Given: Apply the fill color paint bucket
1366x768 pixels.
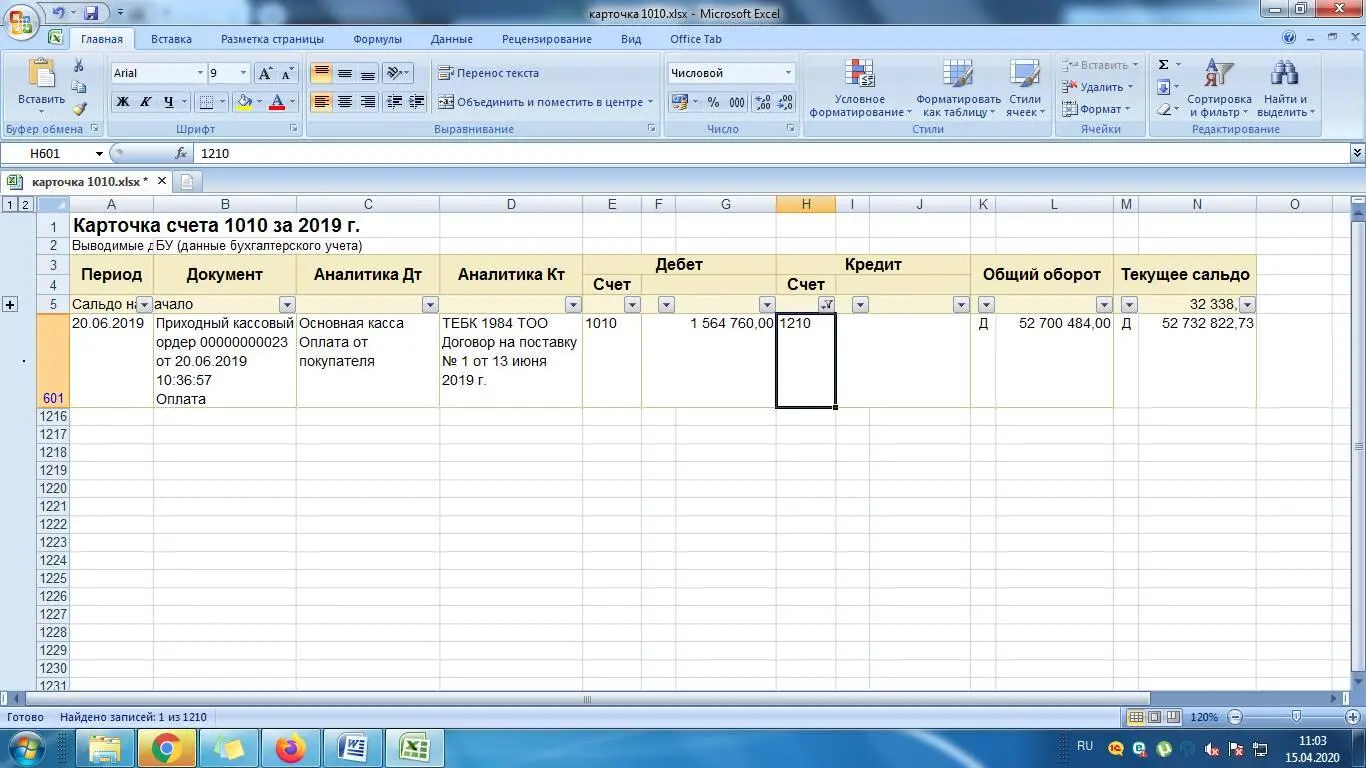Looking at the screenshot, I should [243, 102].
